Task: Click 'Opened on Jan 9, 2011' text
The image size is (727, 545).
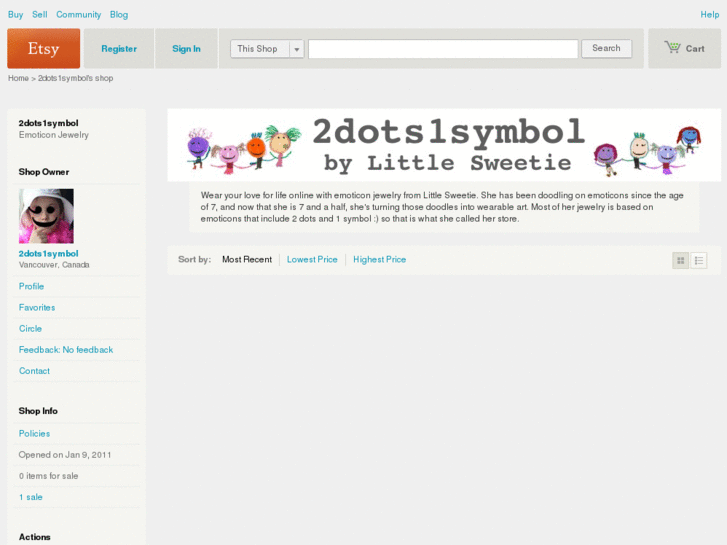Action: coord(65,455)
